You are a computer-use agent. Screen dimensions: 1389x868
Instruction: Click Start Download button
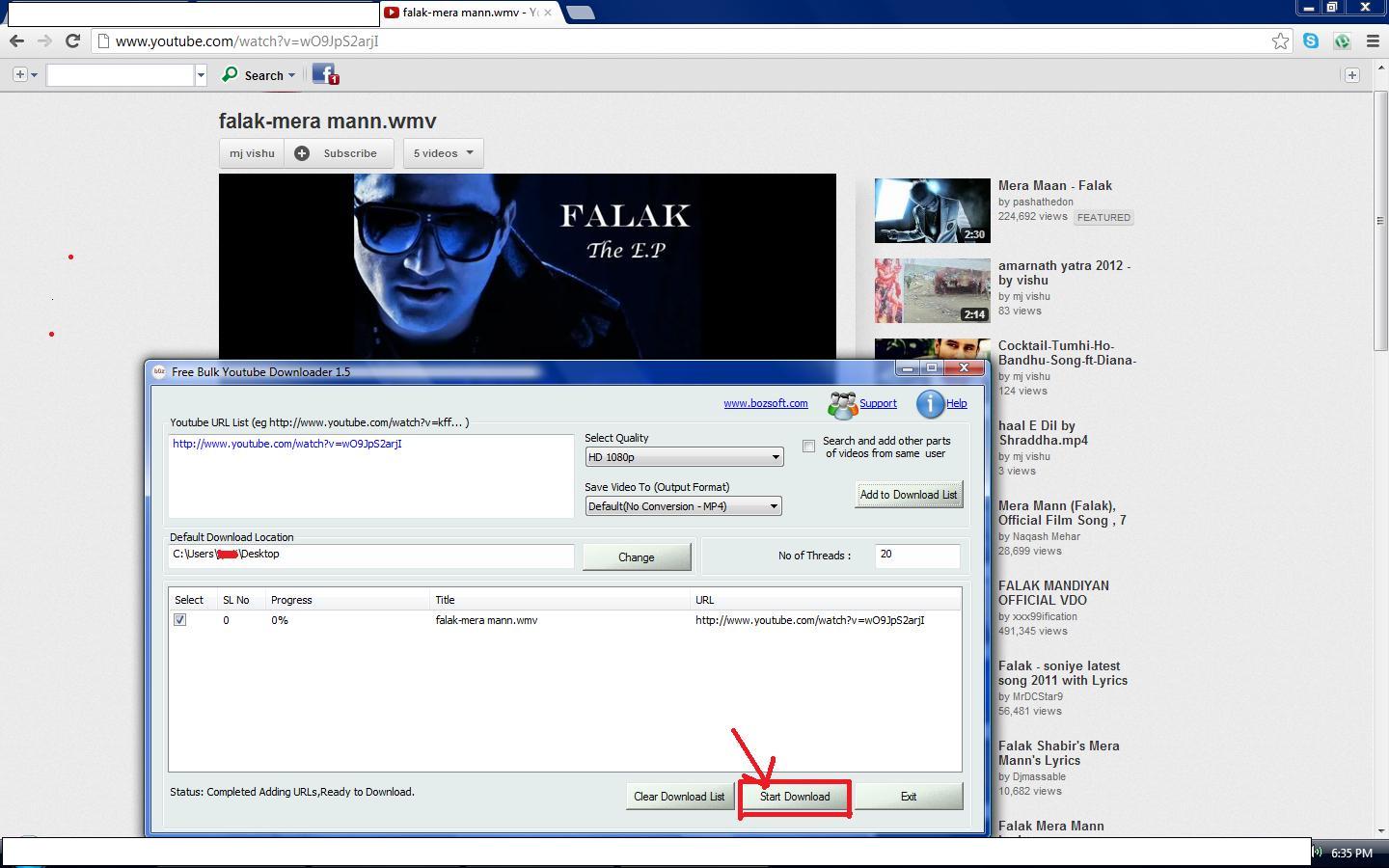click(x=795, y=797)
